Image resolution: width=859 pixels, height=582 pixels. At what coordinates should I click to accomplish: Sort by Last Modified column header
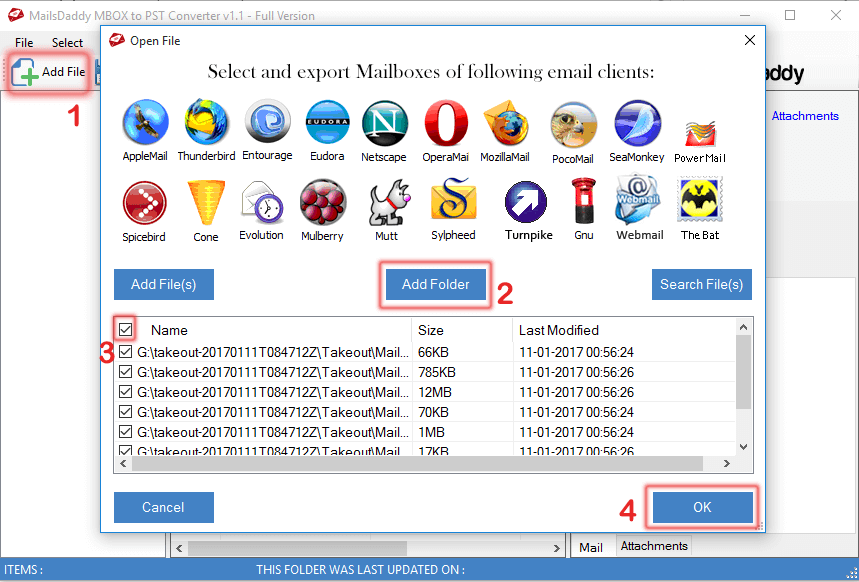coord(558,330)
